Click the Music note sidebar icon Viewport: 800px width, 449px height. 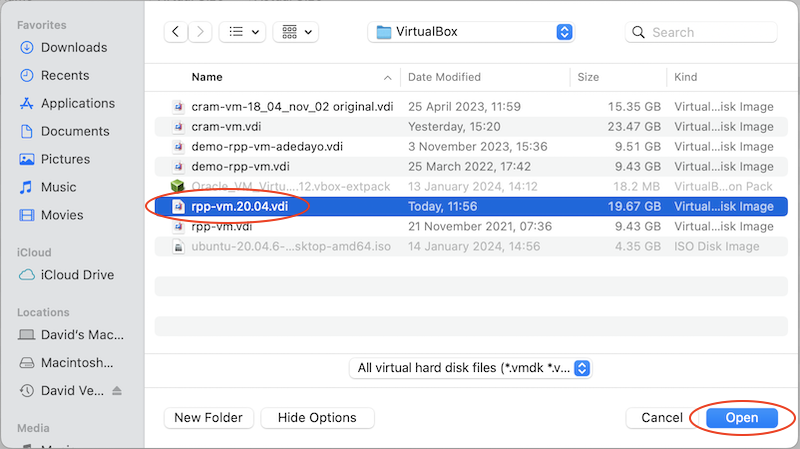(x=26, y=187)
